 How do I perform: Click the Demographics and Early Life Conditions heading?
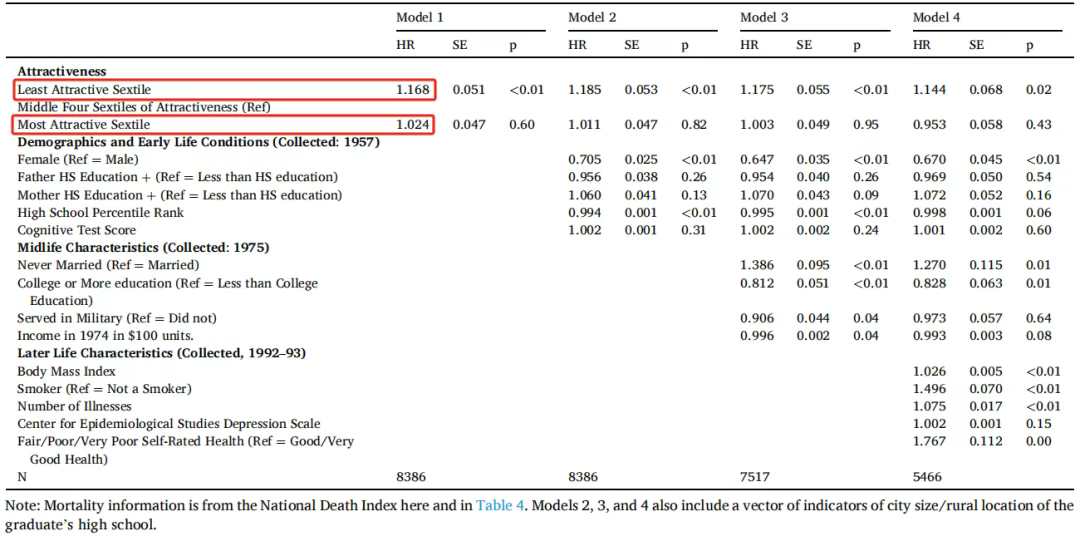[x=199, y=143]
